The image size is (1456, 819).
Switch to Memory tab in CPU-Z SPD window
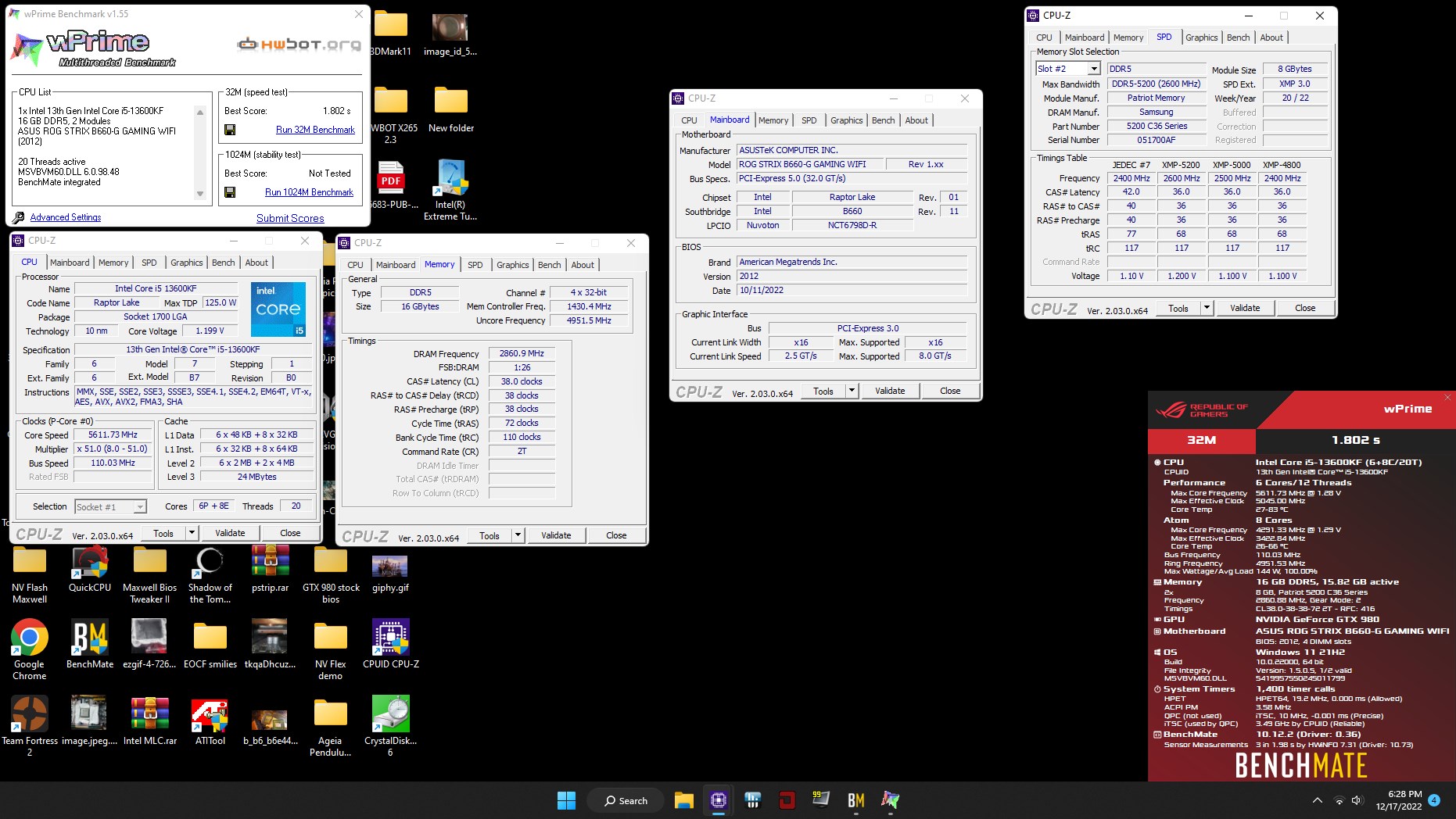coord(1128,38)
